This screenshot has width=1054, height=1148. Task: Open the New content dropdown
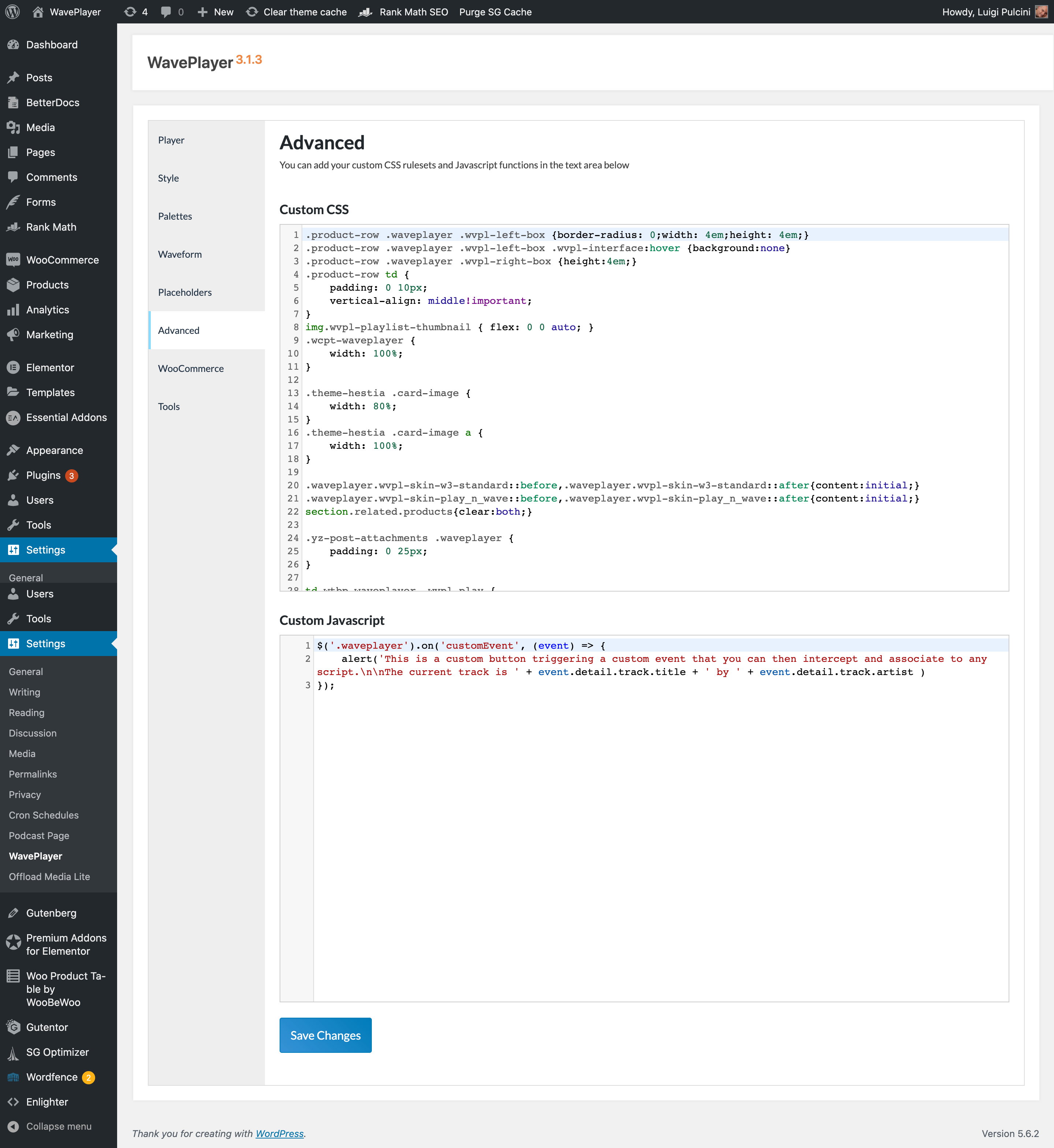tap(216, 12)
